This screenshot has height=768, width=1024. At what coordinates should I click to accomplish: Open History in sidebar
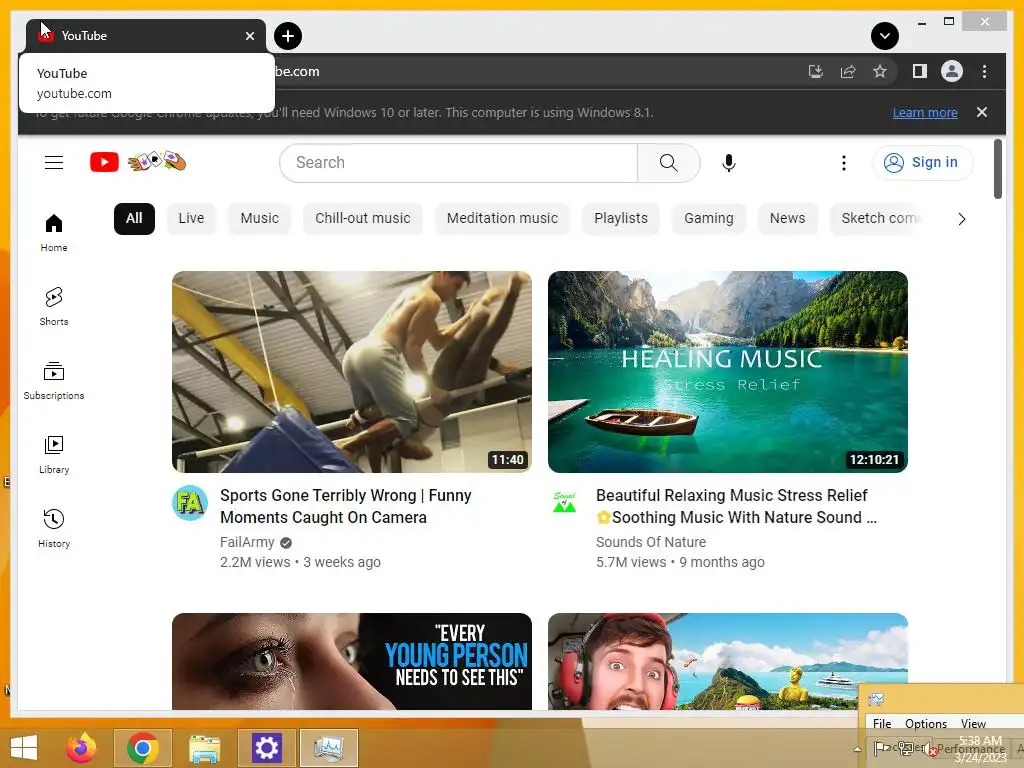click(x=54, y=528)
